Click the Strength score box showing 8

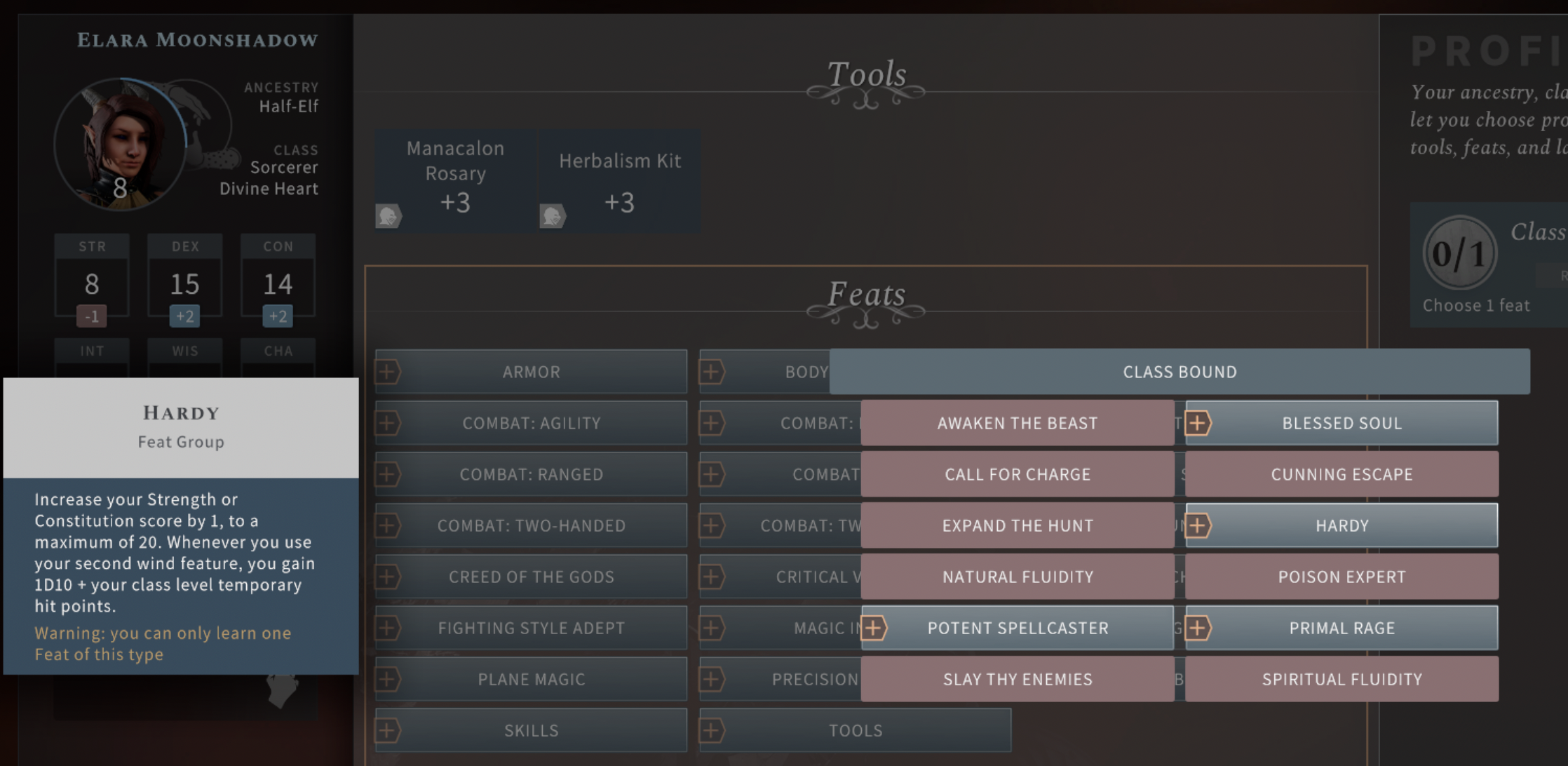point(92,284)
